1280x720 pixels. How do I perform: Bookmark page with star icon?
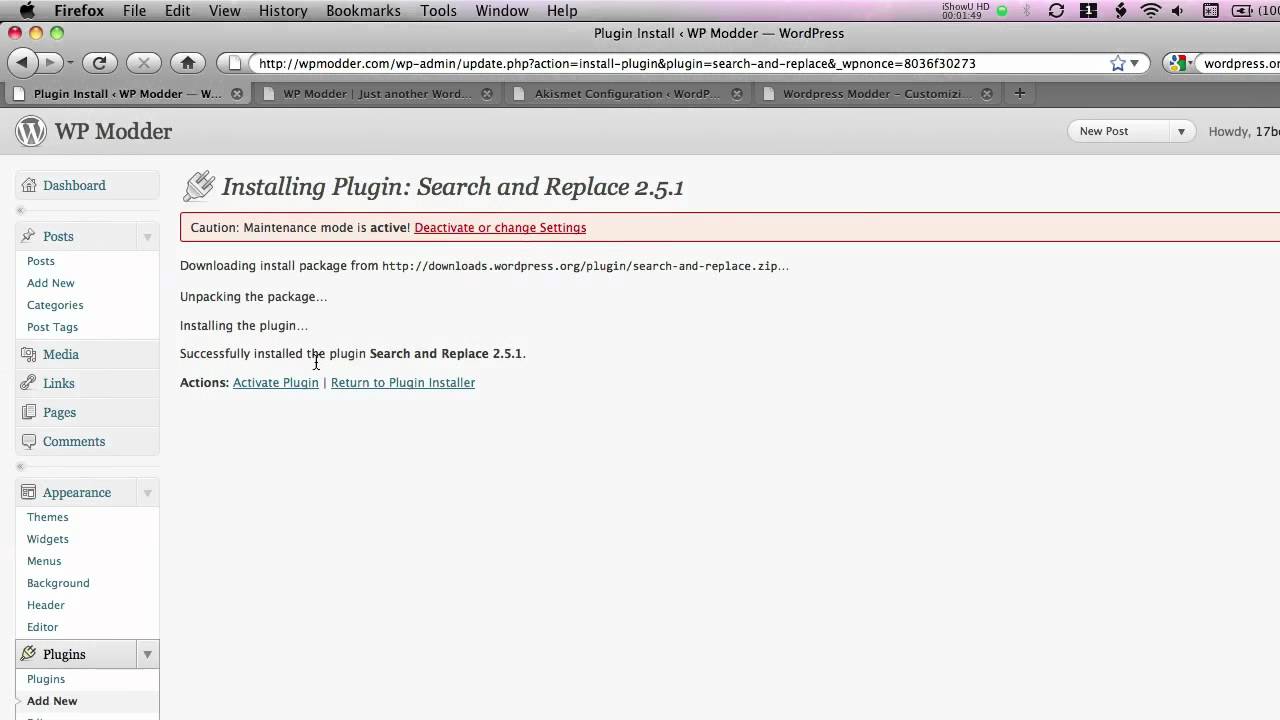1117,63
